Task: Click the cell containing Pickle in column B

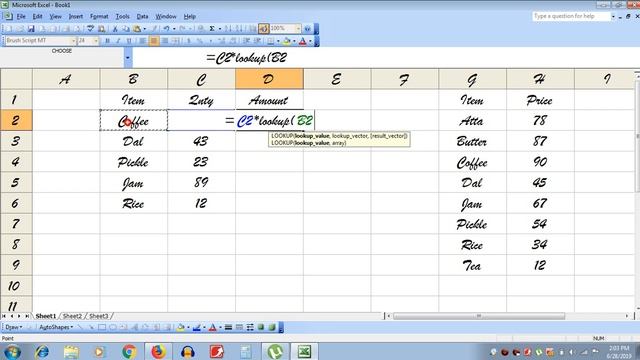Action: (133, 162)
